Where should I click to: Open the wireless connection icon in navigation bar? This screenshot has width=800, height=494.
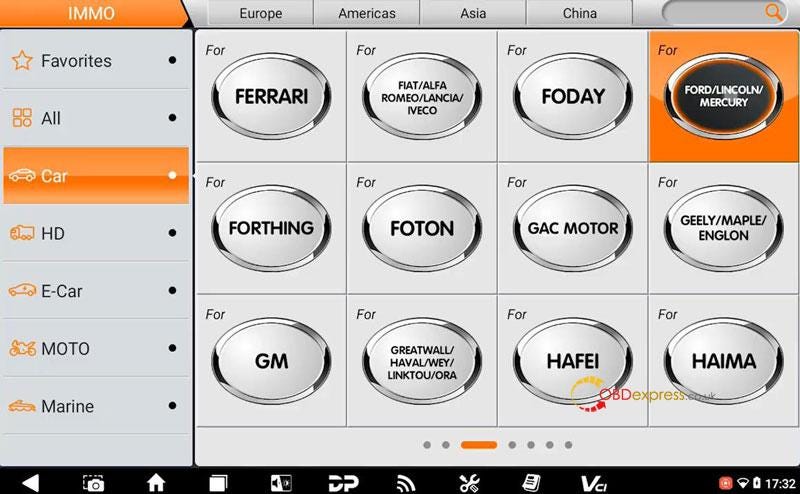coord(406,483)
